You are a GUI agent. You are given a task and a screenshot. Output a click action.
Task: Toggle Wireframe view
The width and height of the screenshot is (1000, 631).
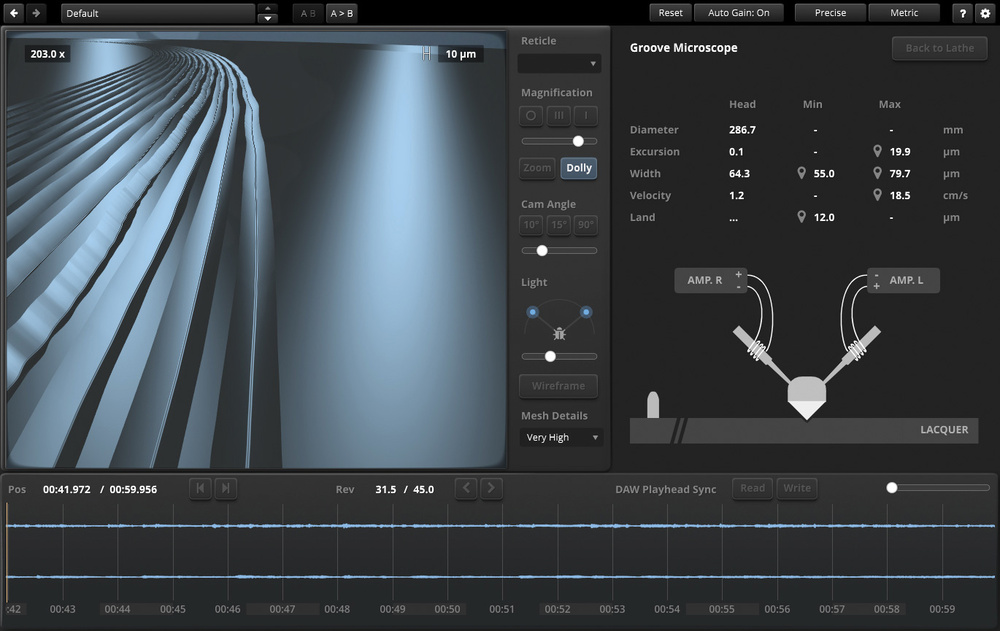point(558,386)
